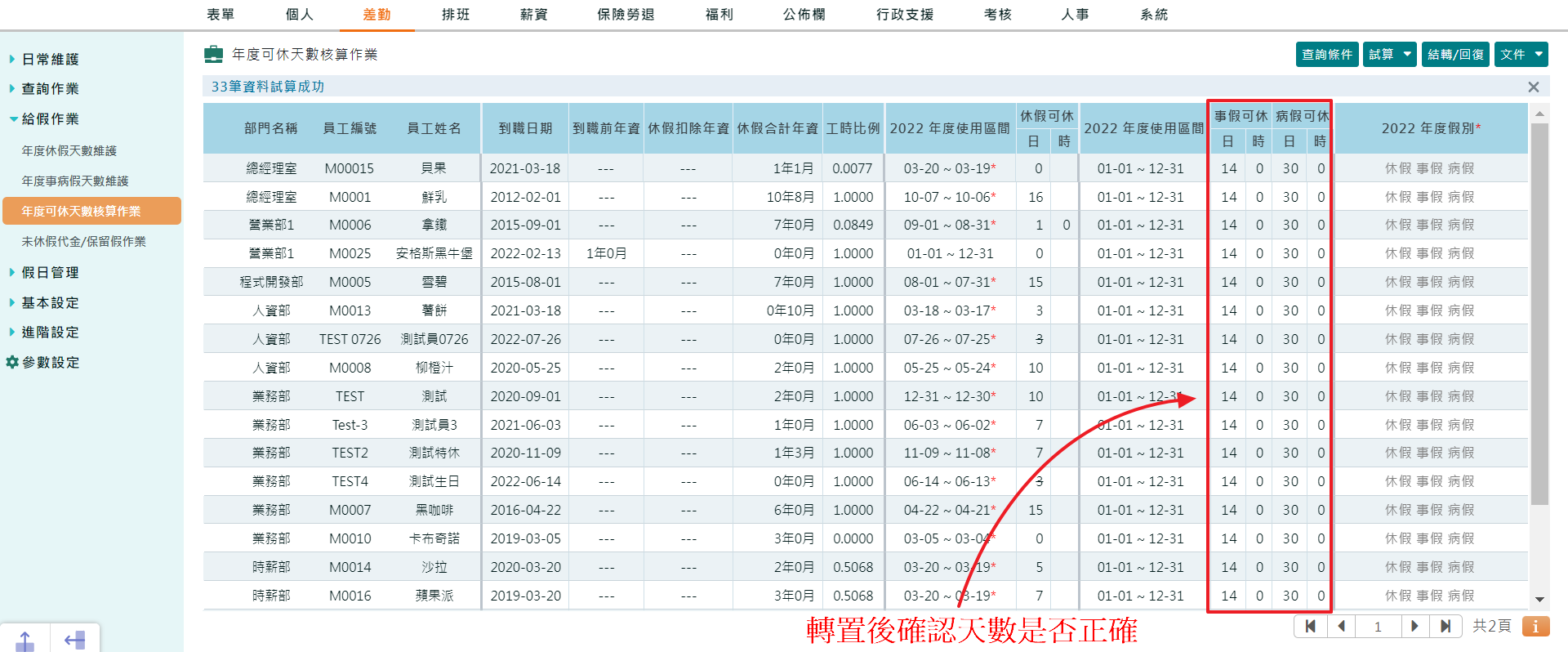
Task: Open 年度休假天數維護 in the sidebar
Action: coord(69,151)
